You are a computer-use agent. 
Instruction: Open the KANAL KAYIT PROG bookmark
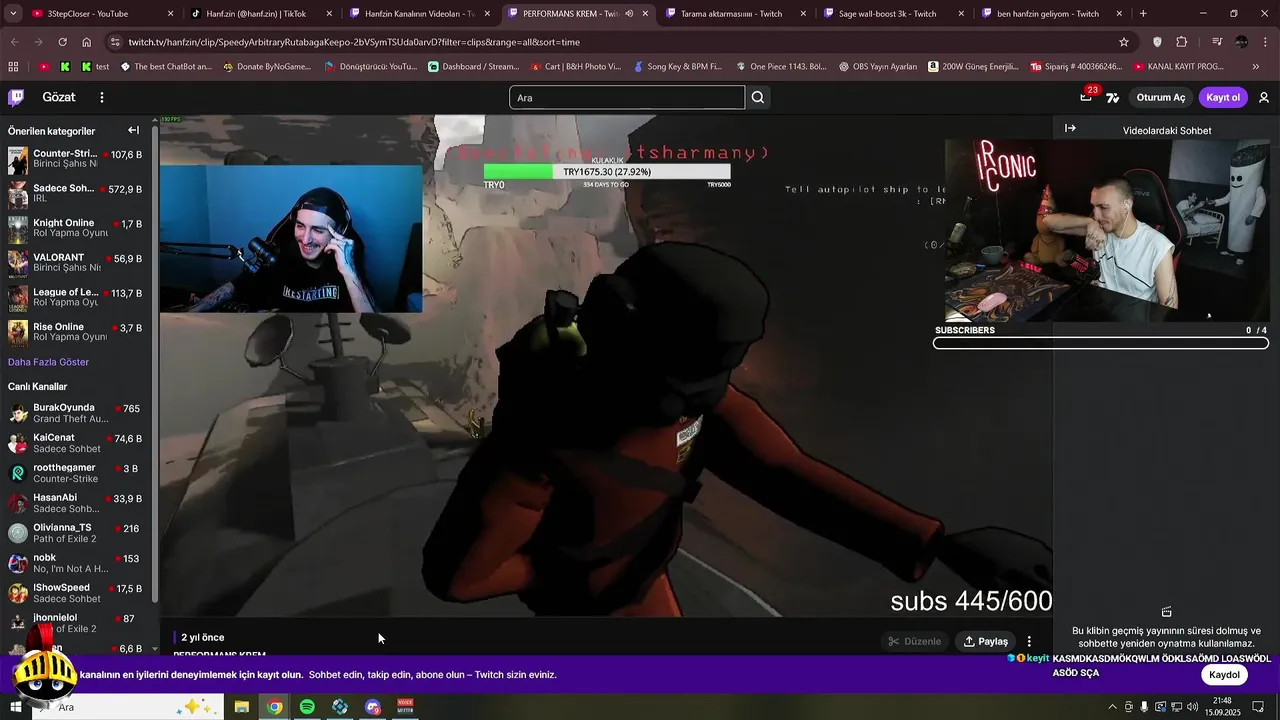pos(1179,67)
